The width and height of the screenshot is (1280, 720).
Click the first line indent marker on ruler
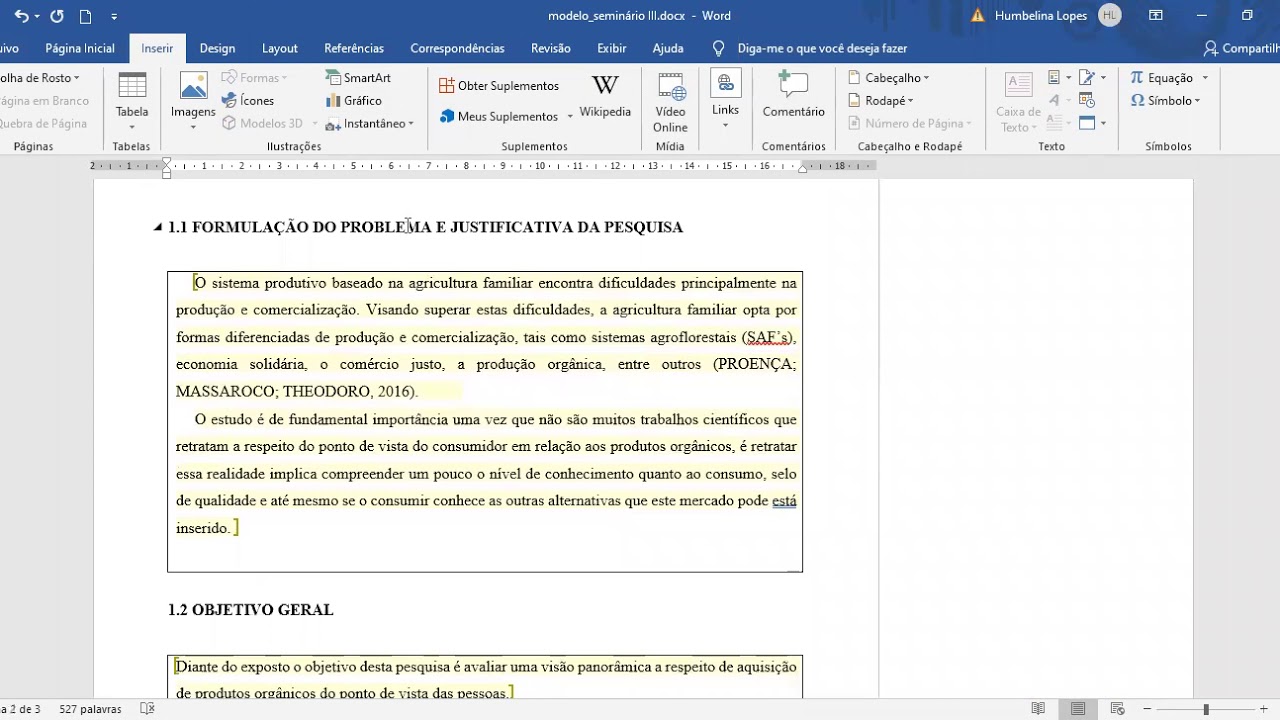(167, 161)
